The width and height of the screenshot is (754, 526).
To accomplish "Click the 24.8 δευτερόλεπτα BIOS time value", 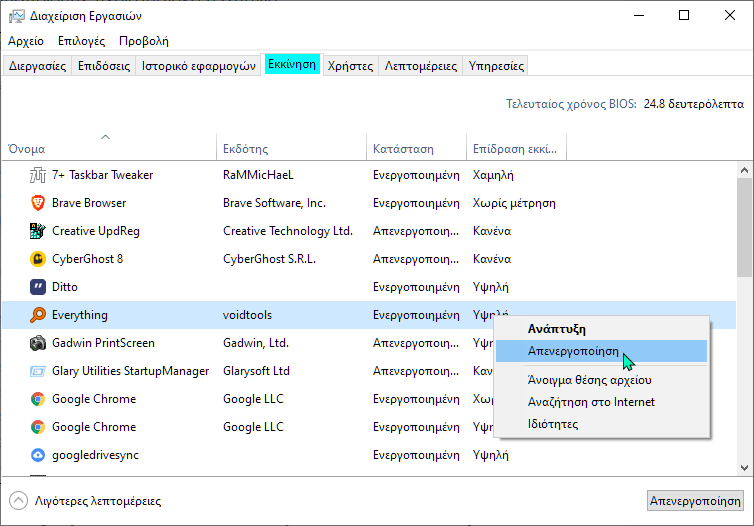I will coord(694,104).
